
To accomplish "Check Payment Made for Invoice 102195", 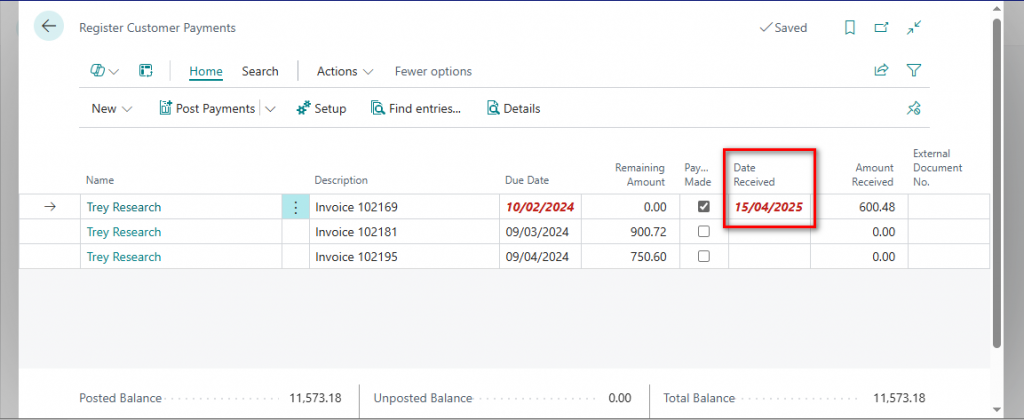I will pos(703,257).
